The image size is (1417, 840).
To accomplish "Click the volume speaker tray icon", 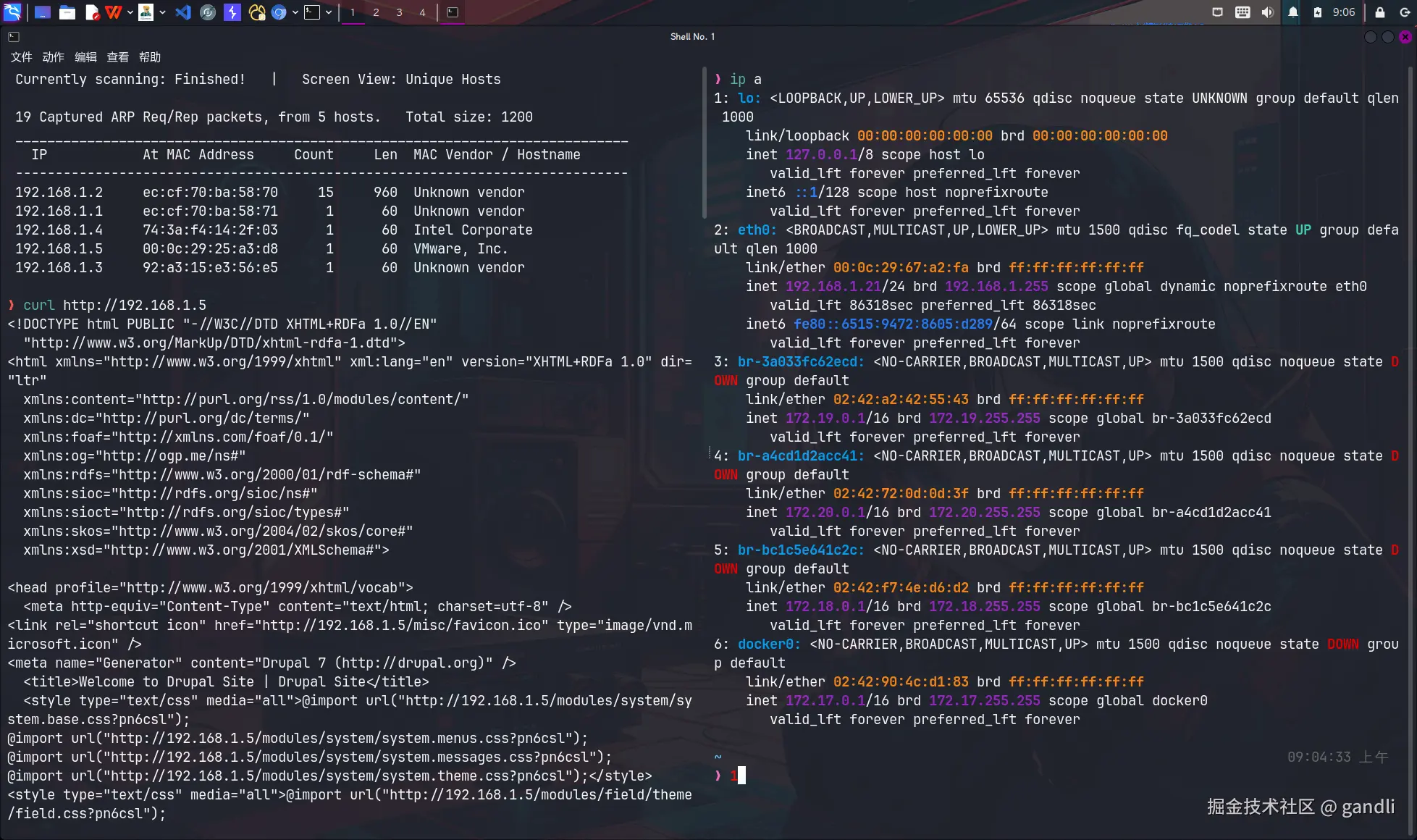I will tap(1267, 12).
